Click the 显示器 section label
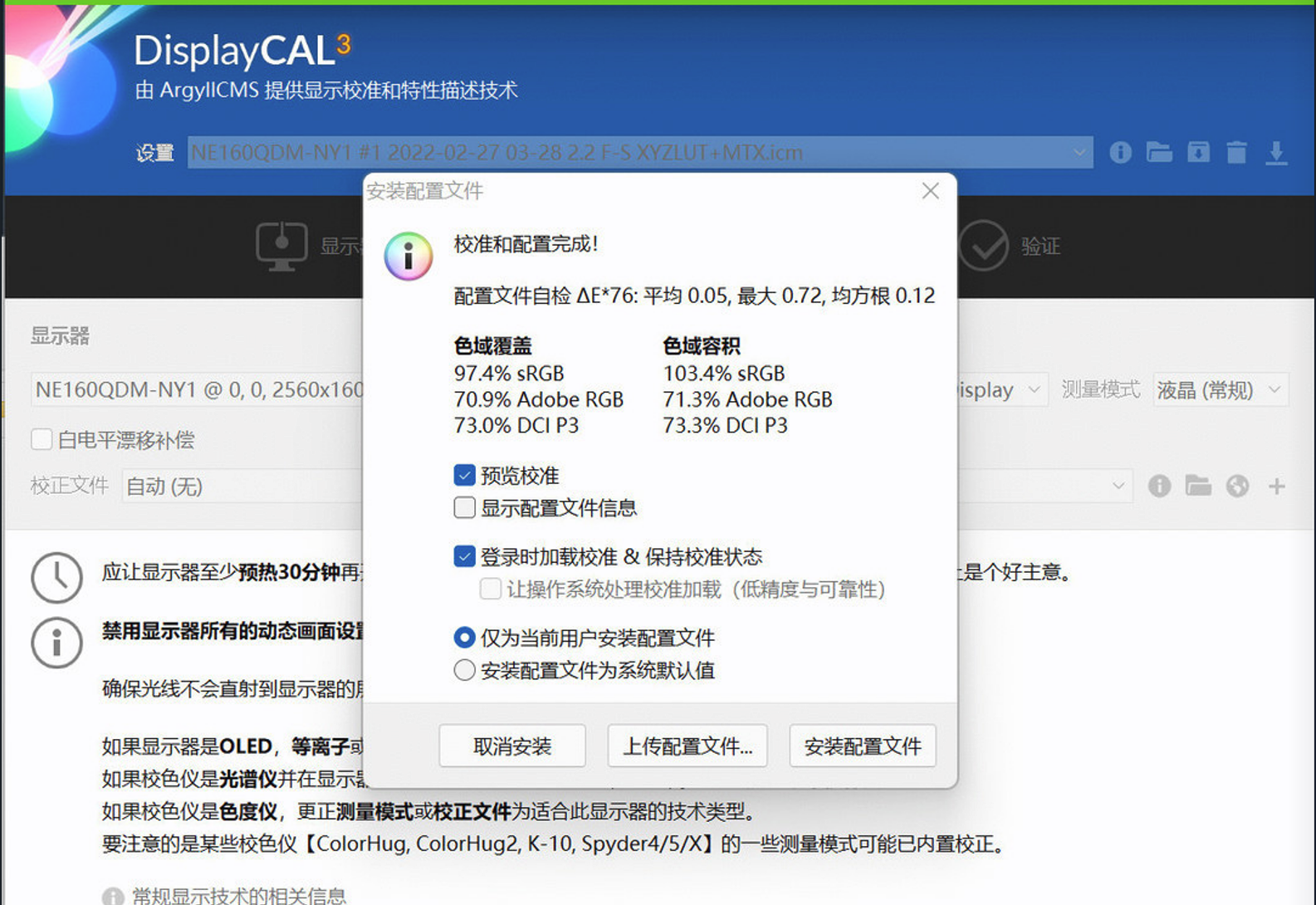The image size is (1316, 905). (60, 335)
